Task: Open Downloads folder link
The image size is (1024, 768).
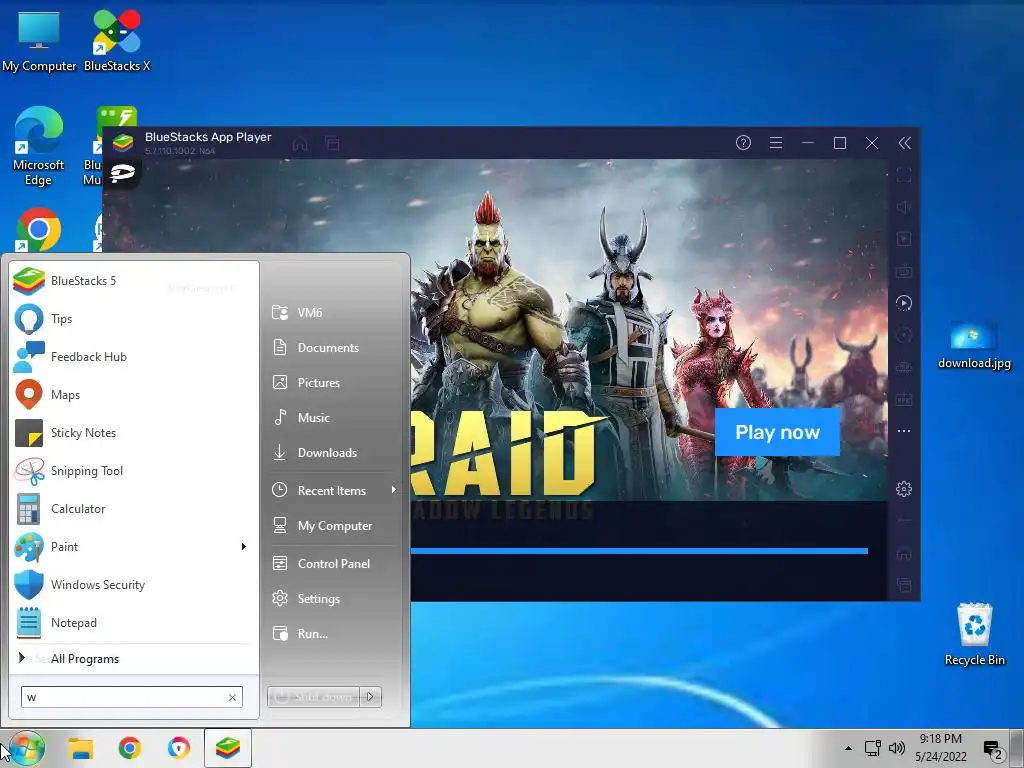Action: pos(333,453)
